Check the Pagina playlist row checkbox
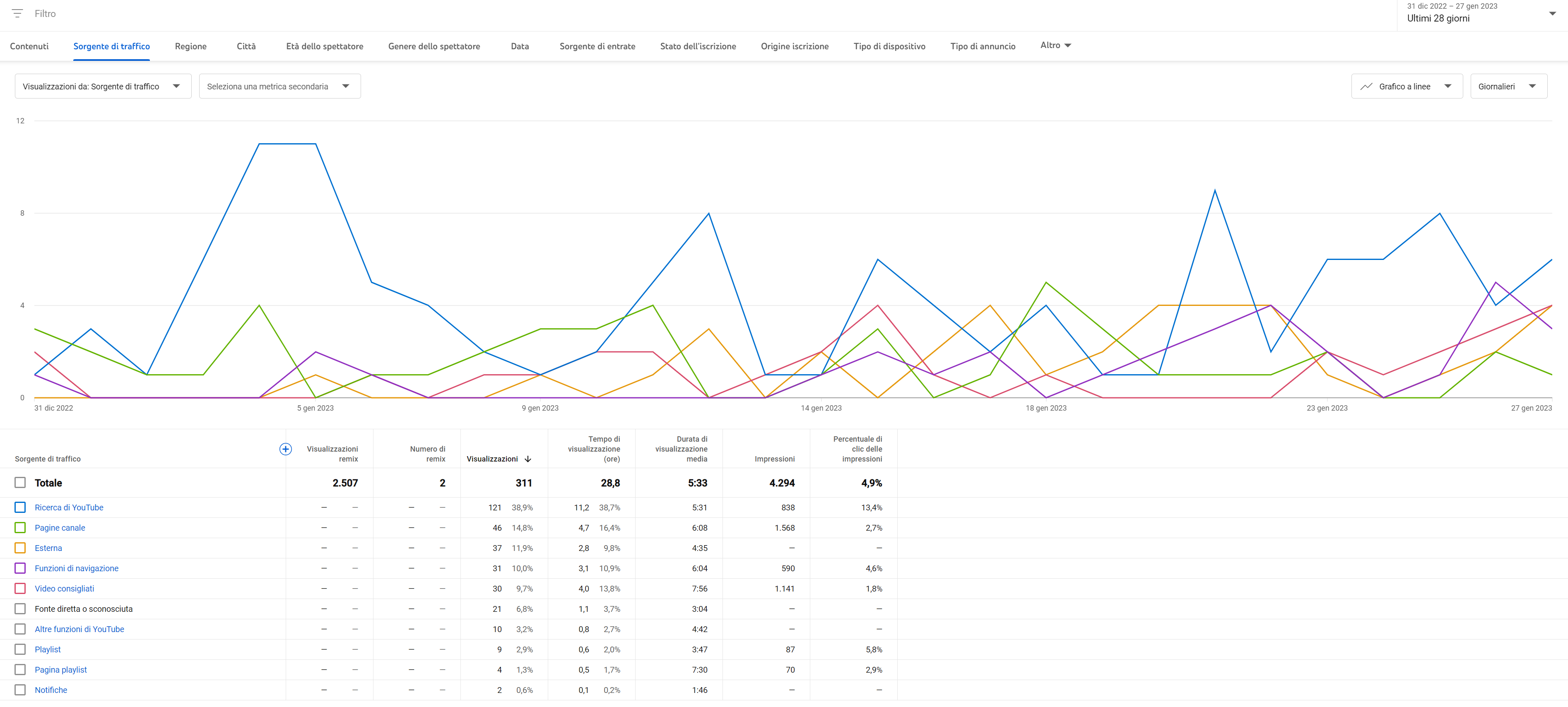1568x707 pixels. pyautogui.click(x=20, y=670)
